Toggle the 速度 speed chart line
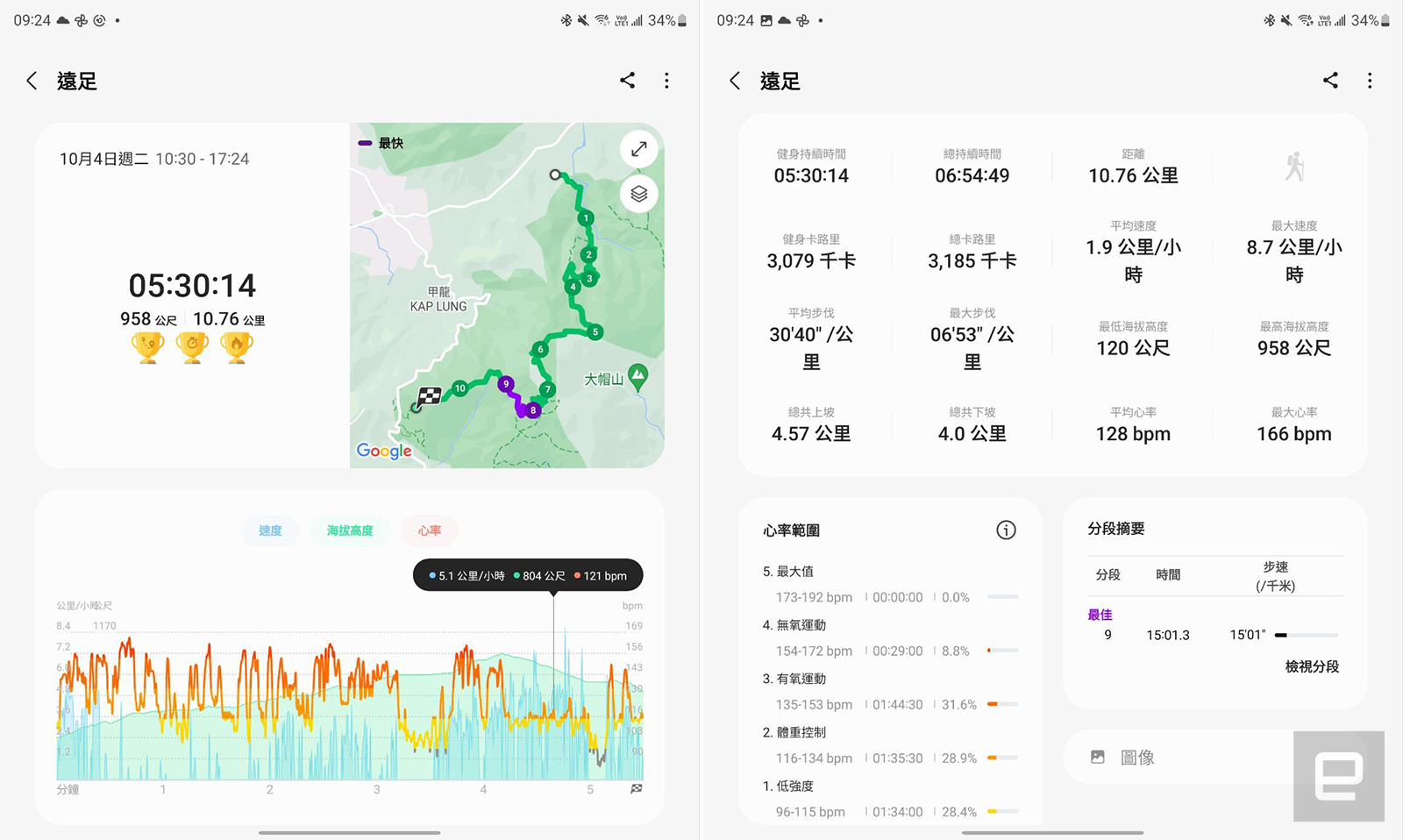 (270, 530)
